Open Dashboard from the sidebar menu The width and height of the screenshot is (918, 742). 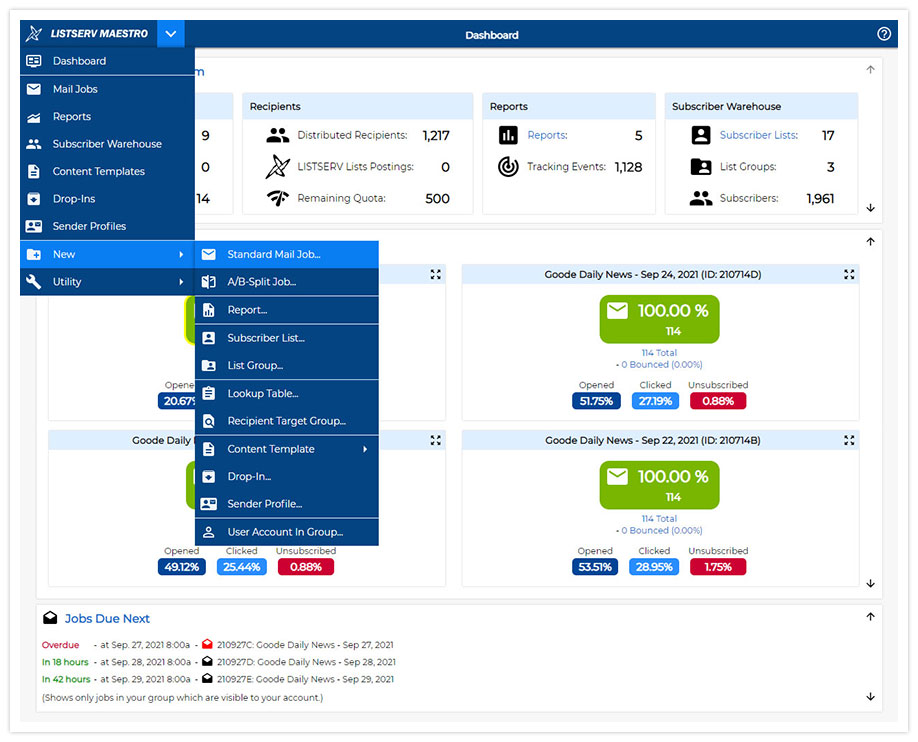107,61
